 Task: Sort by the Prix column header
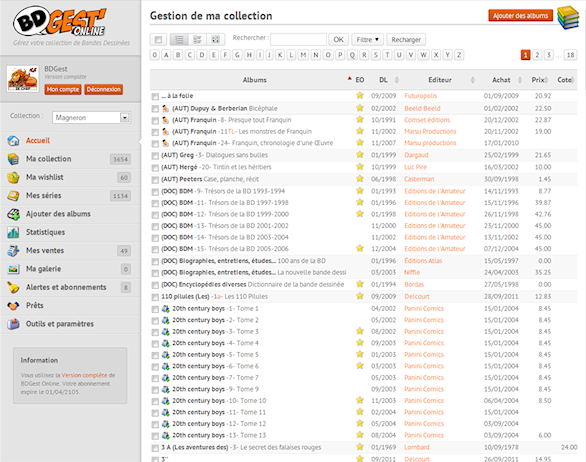538,80
